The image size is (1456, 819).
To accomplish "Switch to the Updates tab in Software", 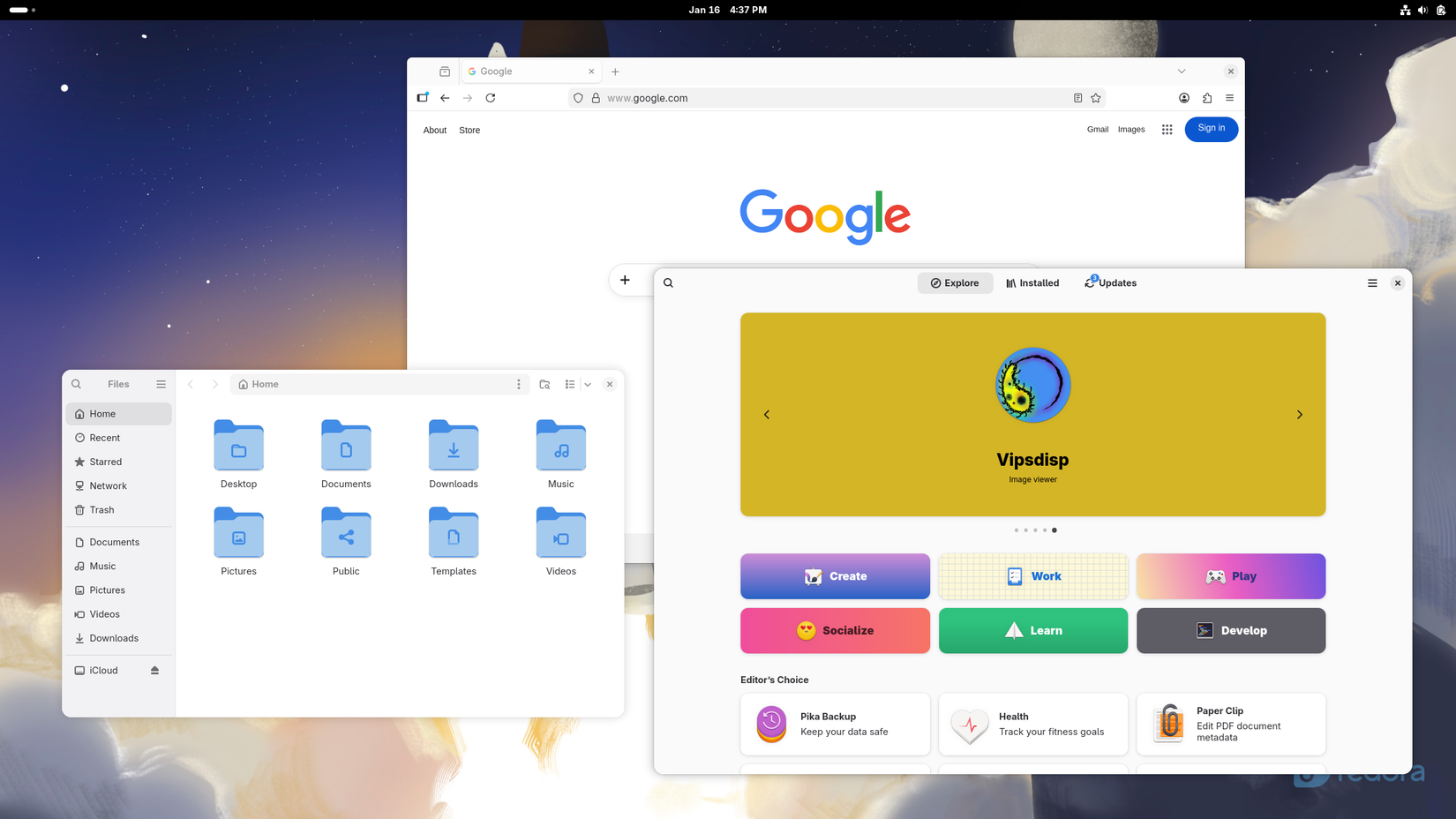I will (1110, 283).
